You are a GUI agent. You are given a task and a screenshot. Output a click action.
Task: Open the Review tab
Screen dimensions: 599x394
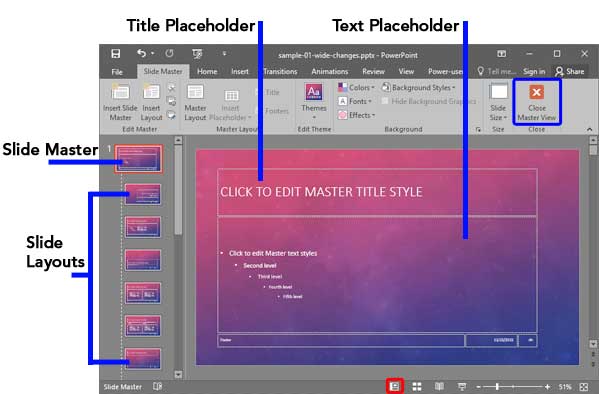pos(373,71)
